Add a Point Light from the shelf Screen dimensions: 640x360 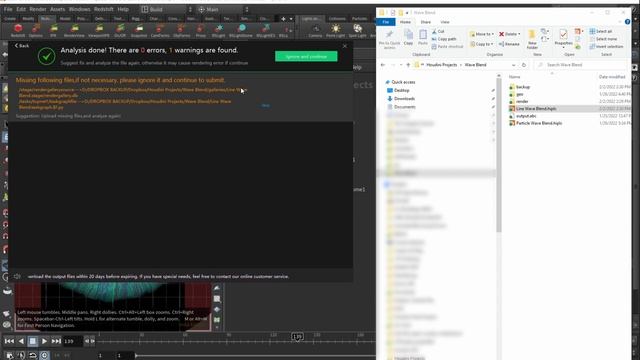pyautogui.click(x=336, y=31)
